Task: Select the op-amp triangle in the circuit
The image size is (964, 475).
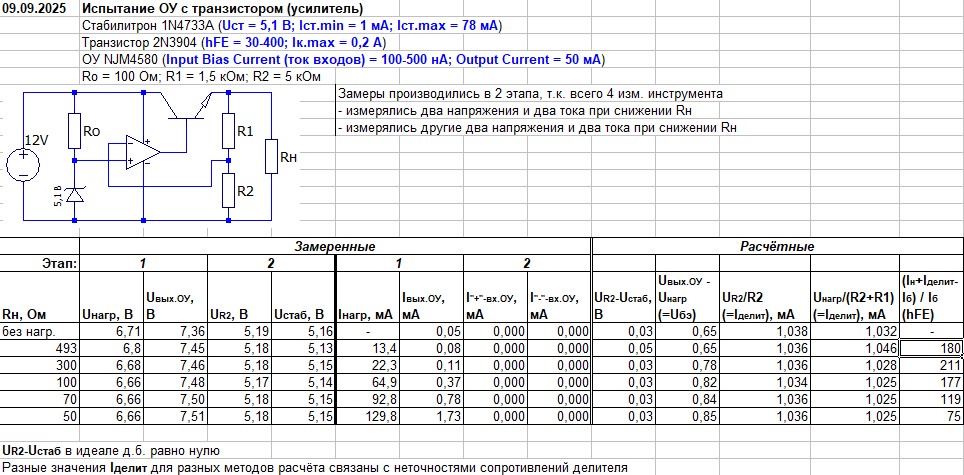Action: click(142, 152)
